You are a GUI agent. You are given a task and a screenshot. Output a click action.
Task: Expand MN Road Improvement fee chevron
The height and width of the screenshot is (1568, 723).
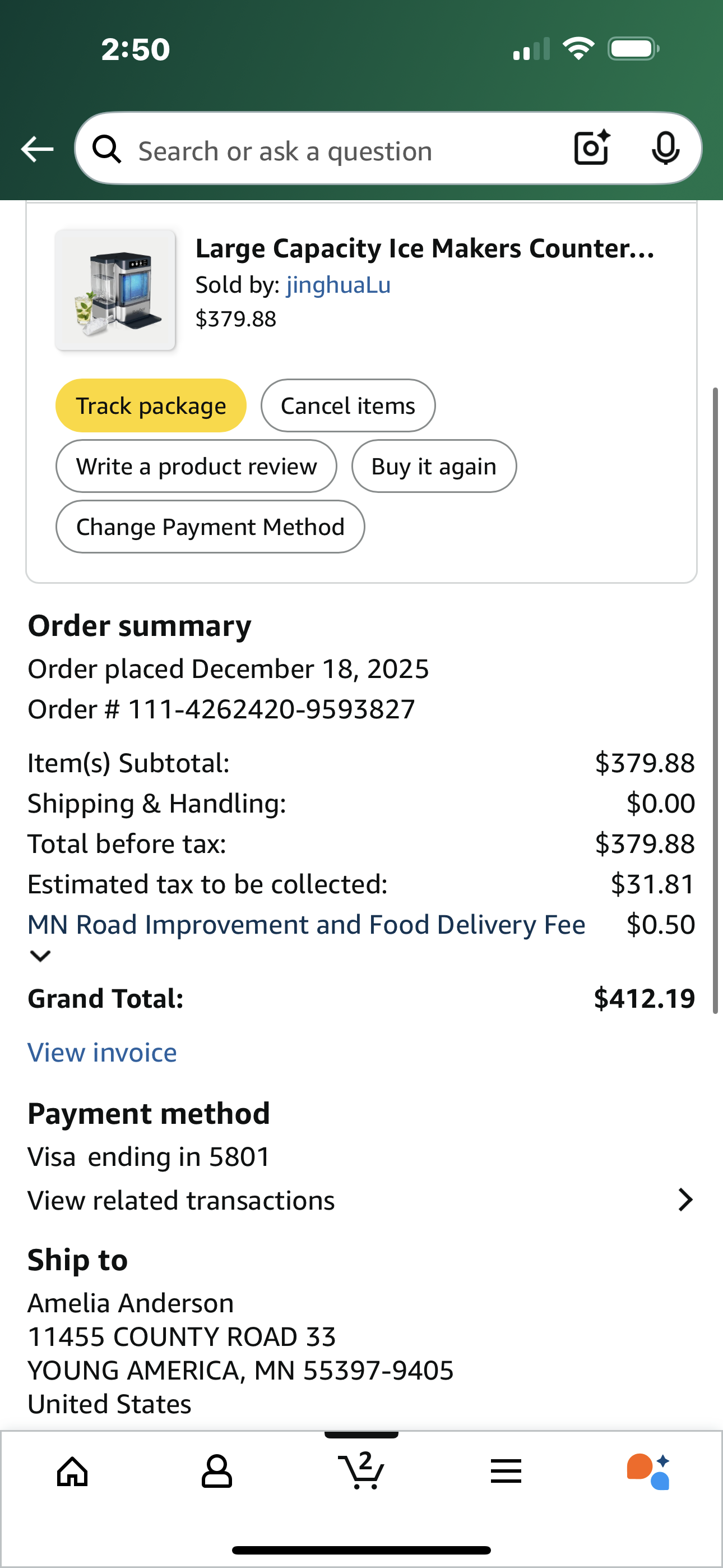pyautogui.click(x=40, y=956)
